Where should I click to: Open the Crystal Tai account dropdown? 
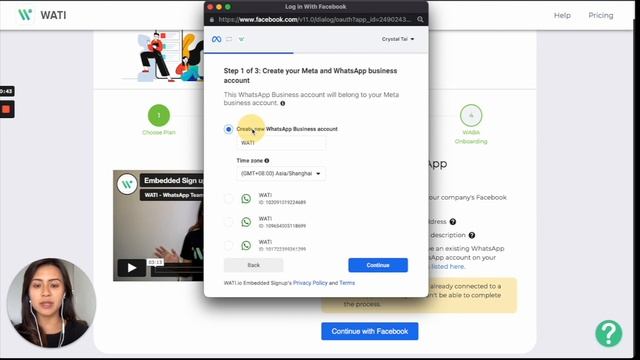[x=398, y=39]
